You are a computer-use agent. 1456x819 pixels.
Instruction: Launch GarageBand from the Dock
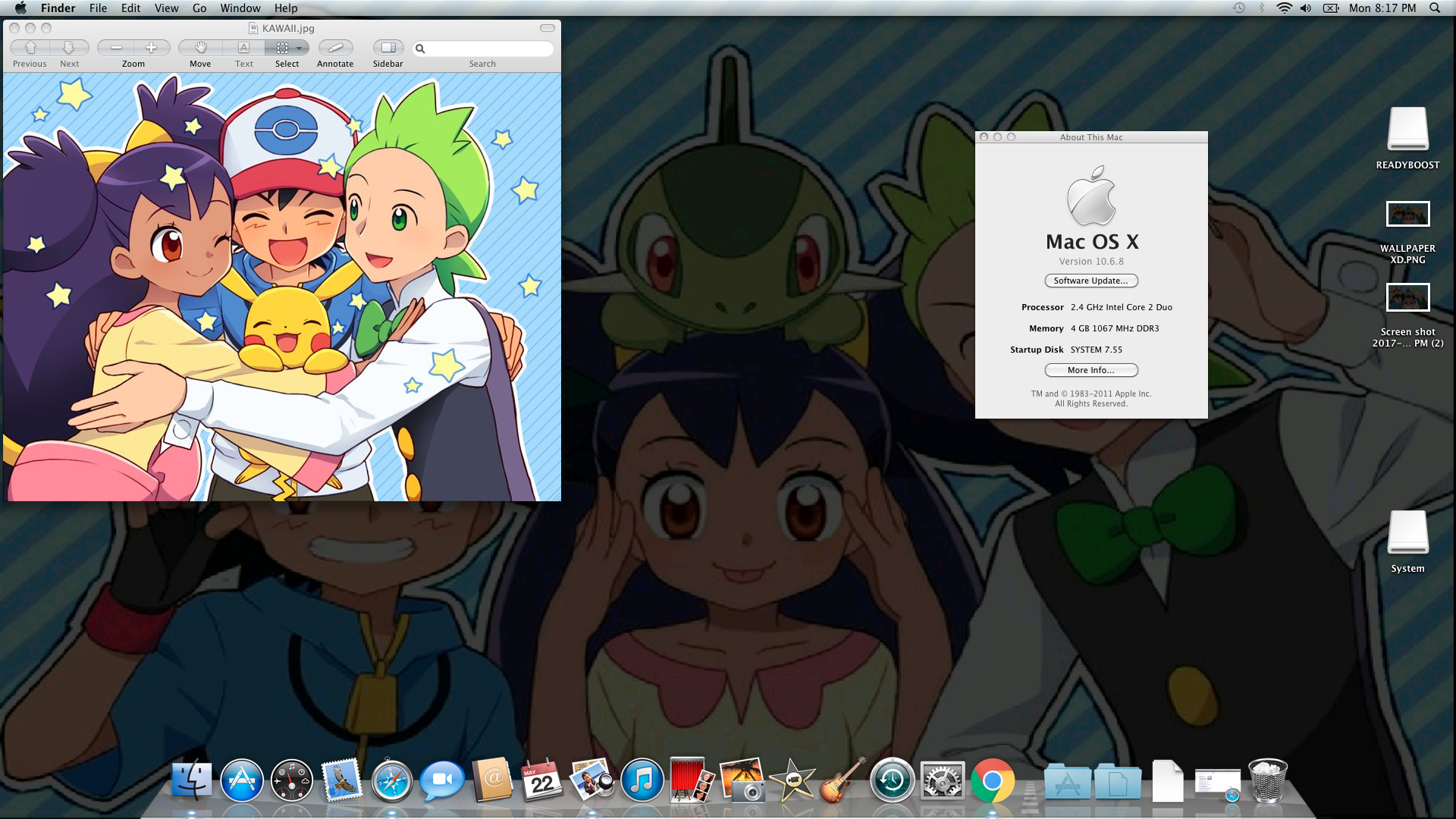[842, 780]
